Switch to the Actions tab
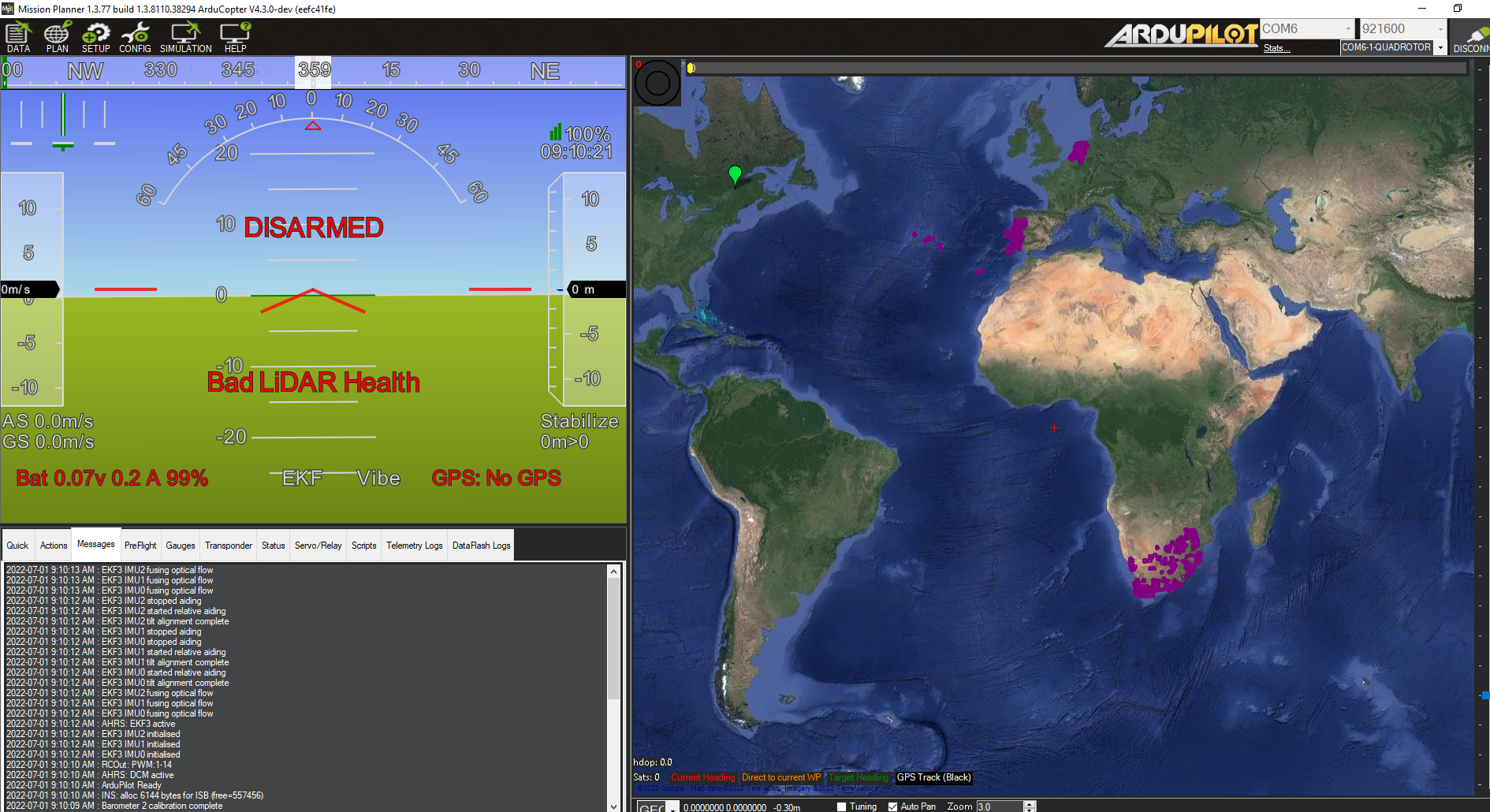The height and width of the screenshot is (812, 1490). click(54, 546)
